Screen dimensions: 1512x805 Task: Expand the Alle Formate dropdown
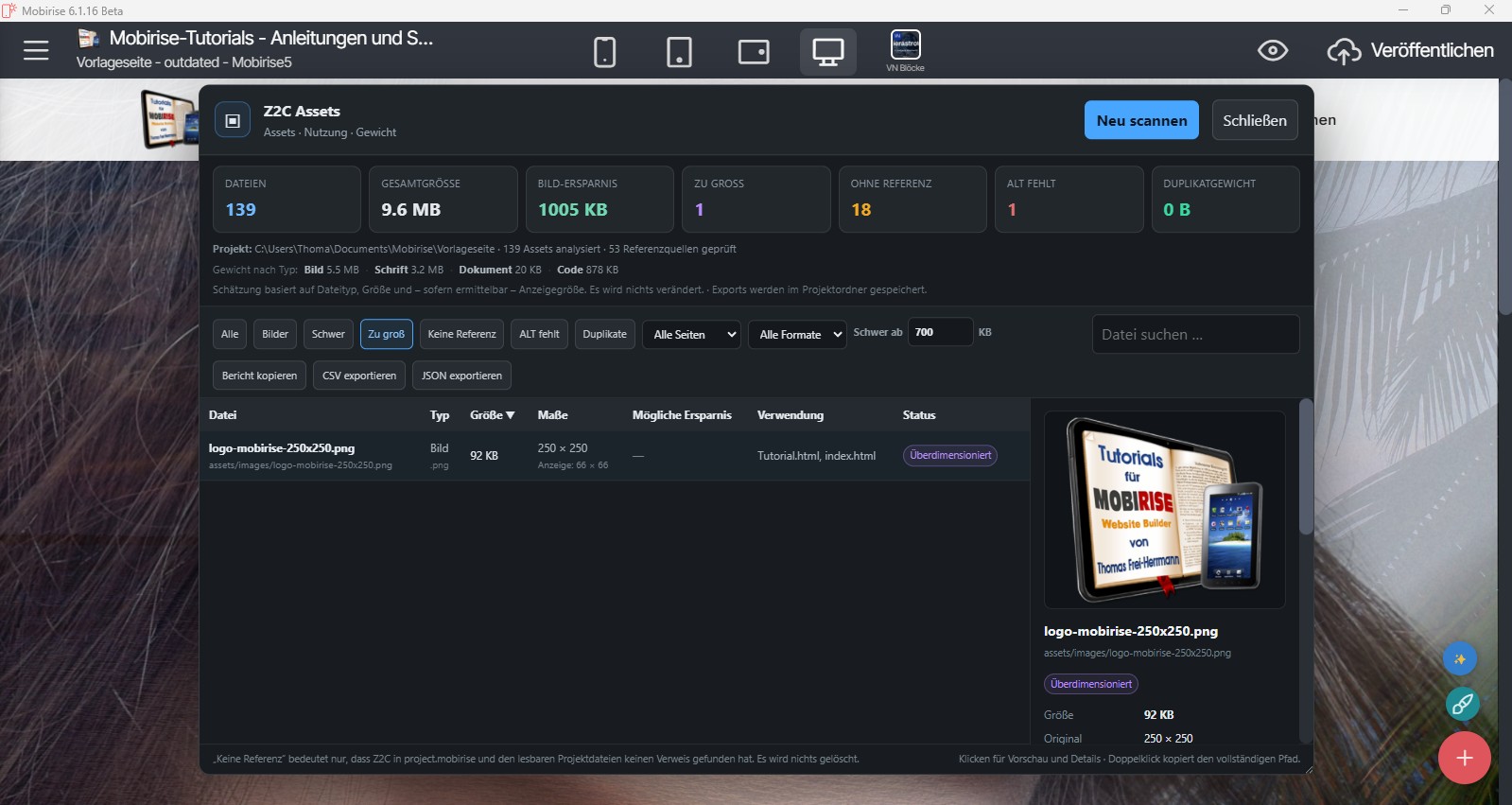point(797,334)
